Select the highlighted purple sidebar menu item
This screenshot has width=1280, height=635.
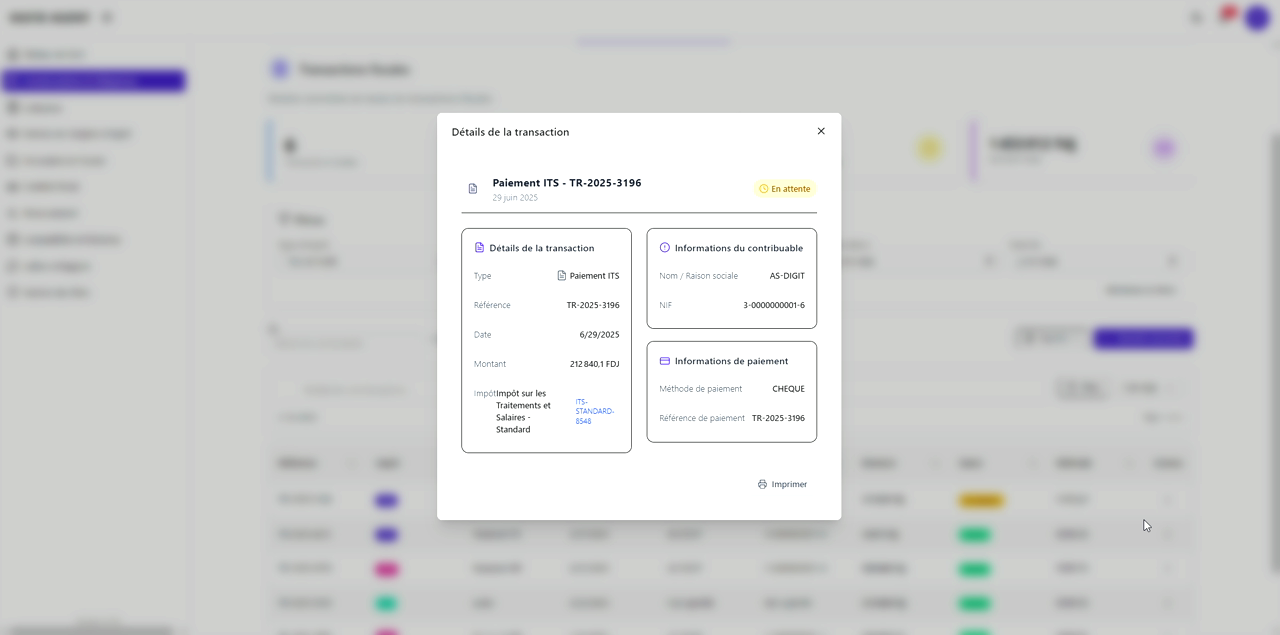click(95, 80)
